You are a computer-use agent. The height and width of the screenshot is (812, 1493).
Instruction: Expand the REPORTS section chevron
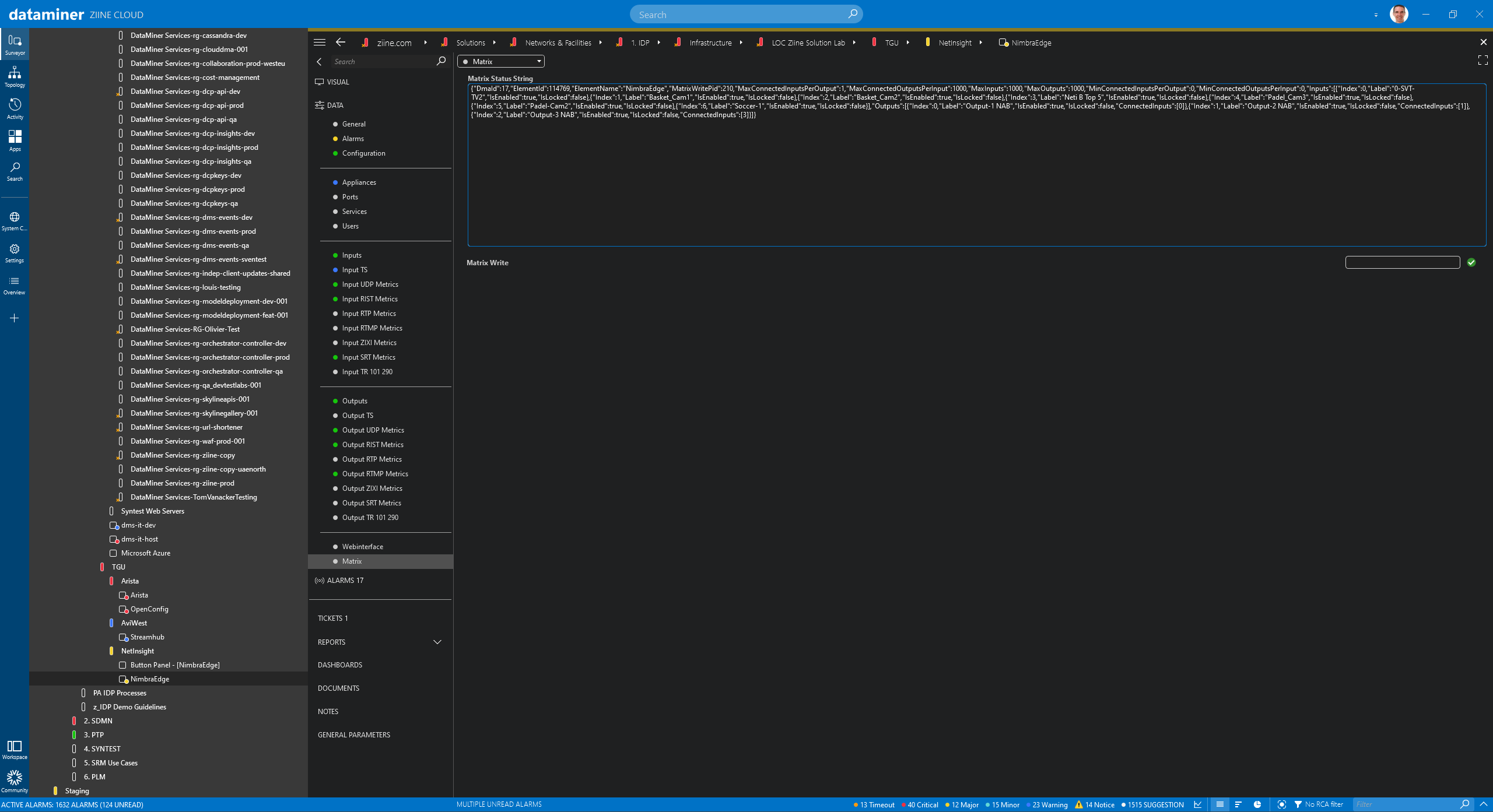pyautogui.click(x=437, y=642)
